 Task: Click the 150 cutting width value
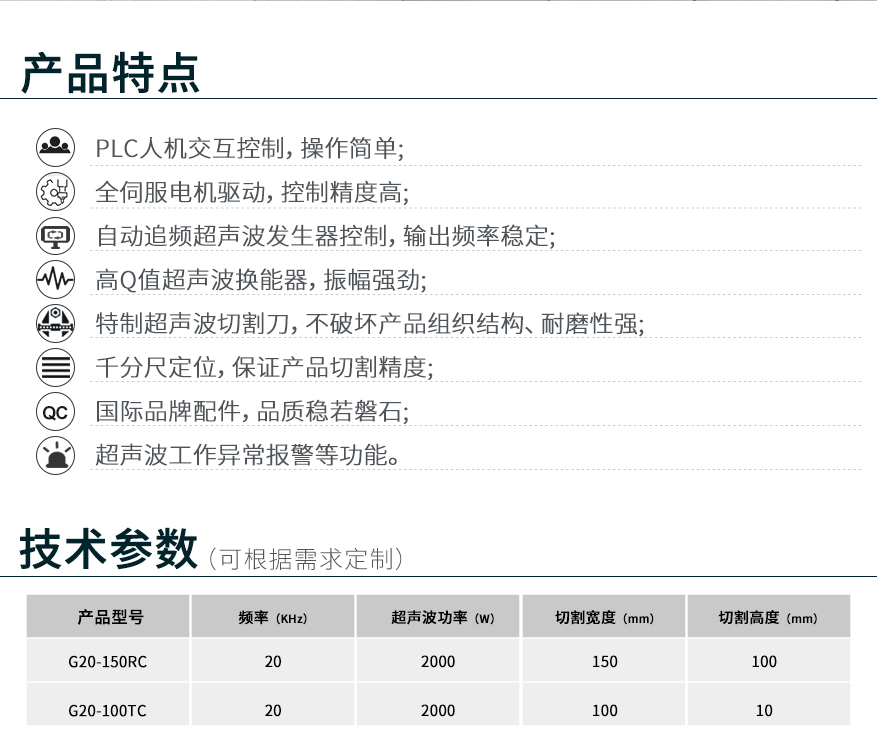604,661
